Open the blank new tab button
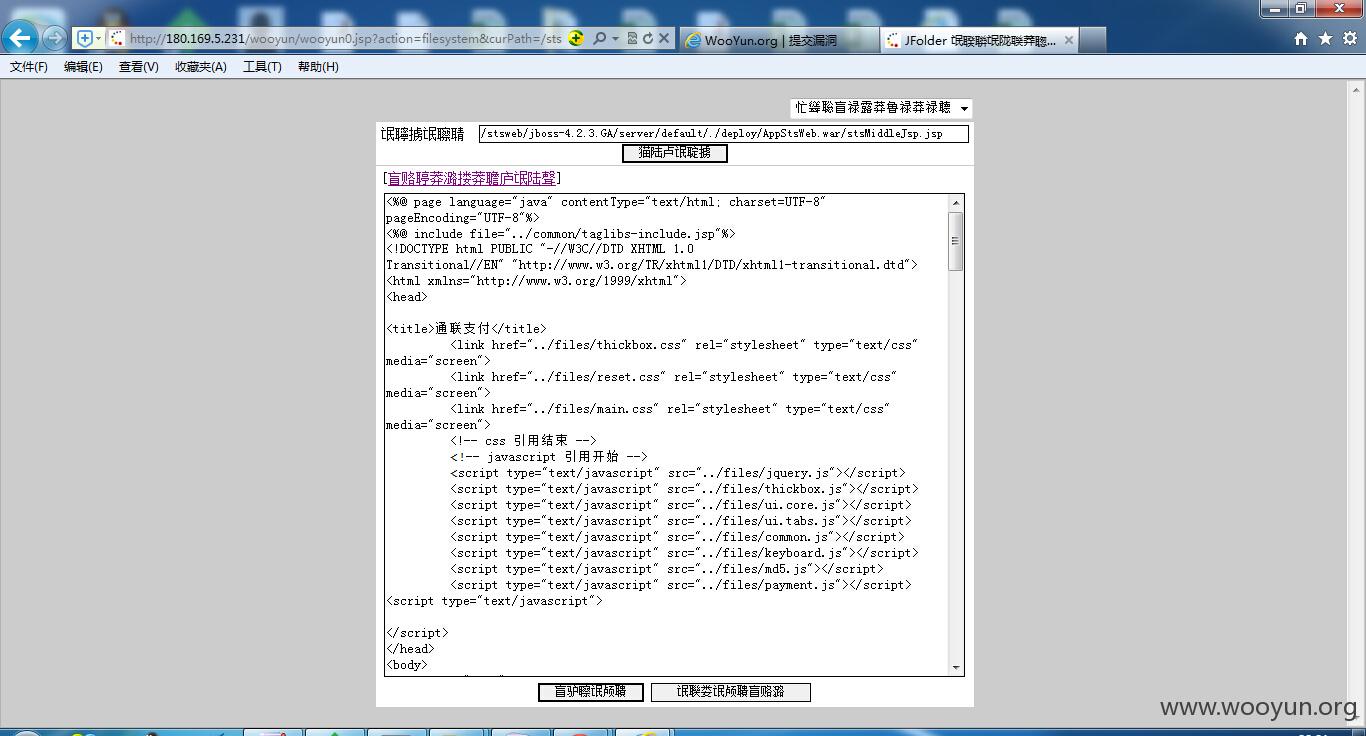This screenshot has height=736, width=1366. [1093, 40]
